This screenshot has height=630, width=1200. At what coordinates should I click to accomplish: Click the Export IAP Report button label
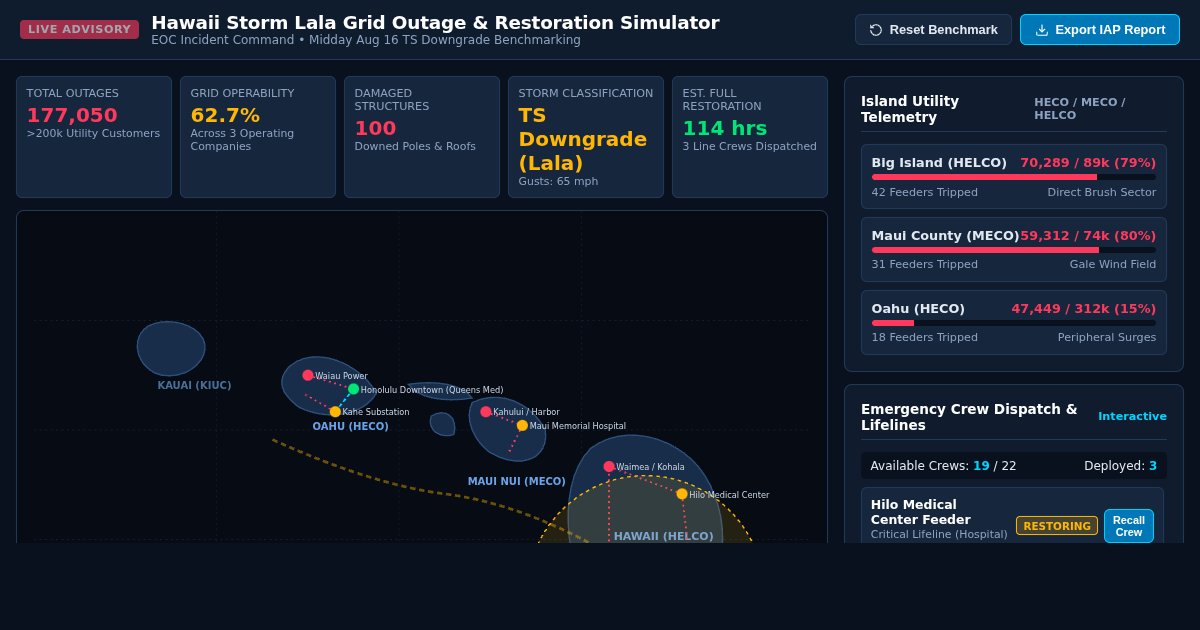pos(1110,30)
